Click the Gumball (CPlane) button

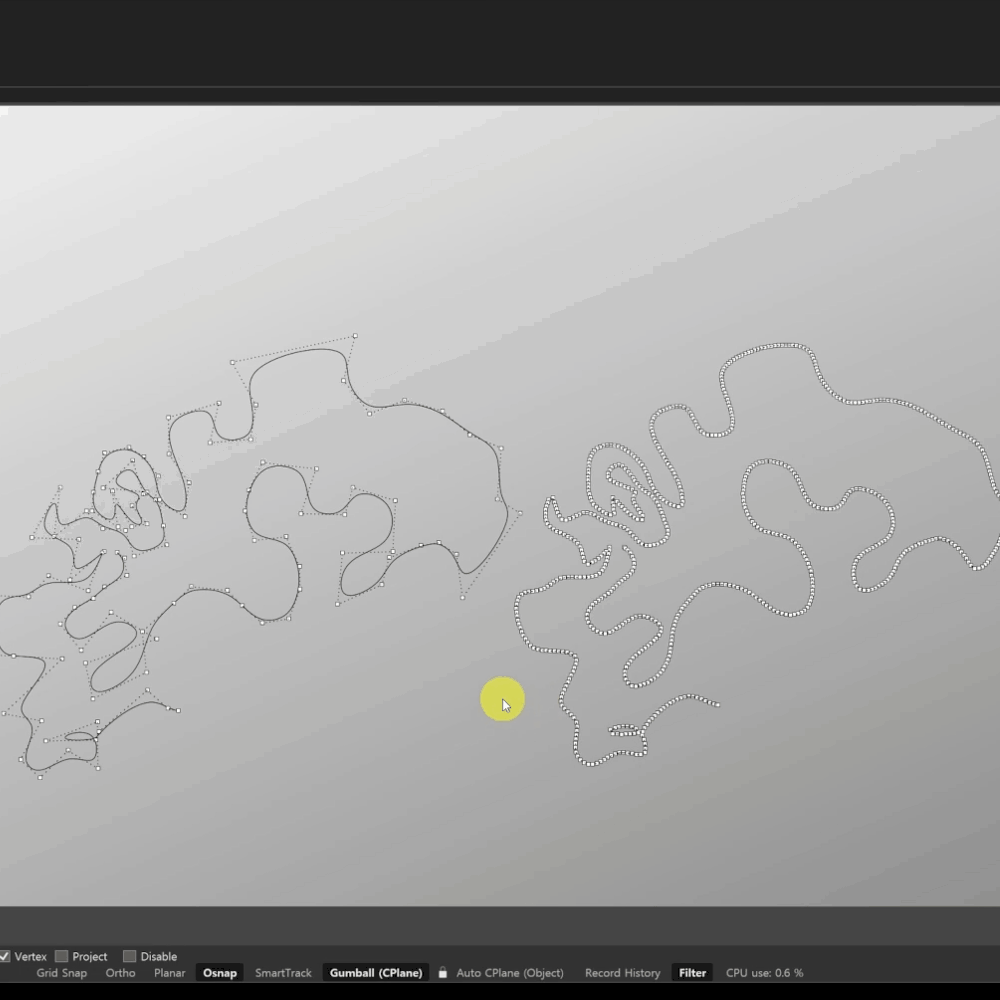tap(376, 973)
